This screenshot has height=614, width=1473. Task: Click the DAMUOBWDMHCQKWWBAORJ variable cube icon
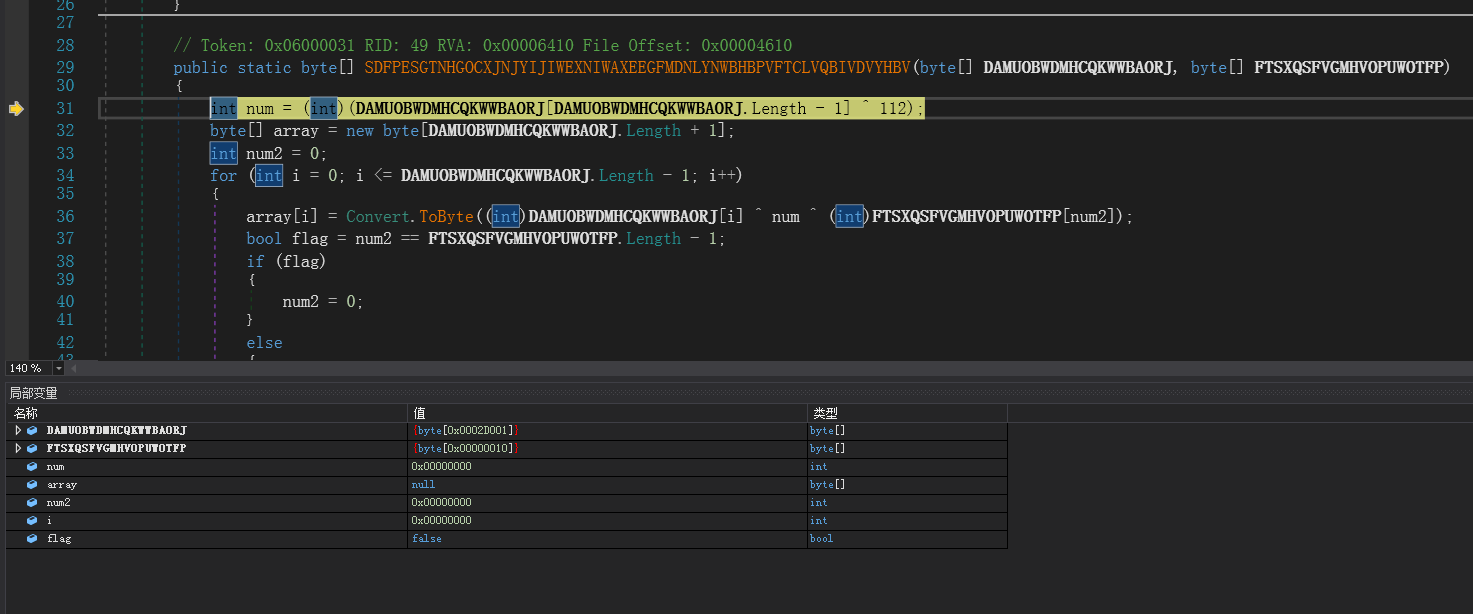(x=33, y=431)
